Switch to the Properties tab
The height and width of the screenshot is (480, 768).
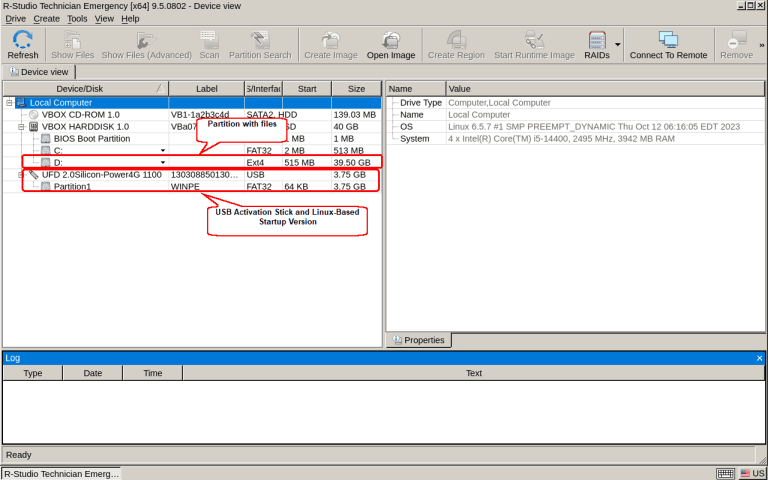418,340
